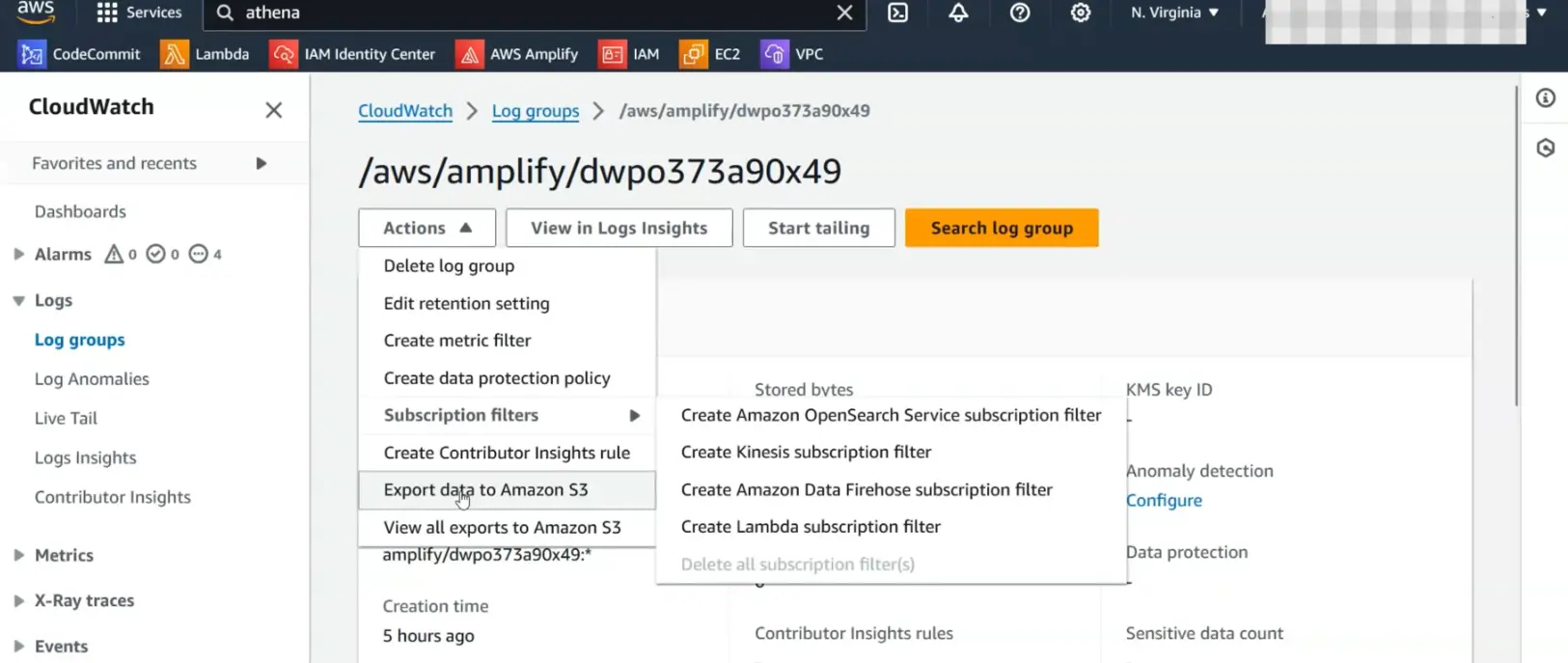Expand the X-Ray traces section
1568x663 pixels.
[x=18, y=600]
